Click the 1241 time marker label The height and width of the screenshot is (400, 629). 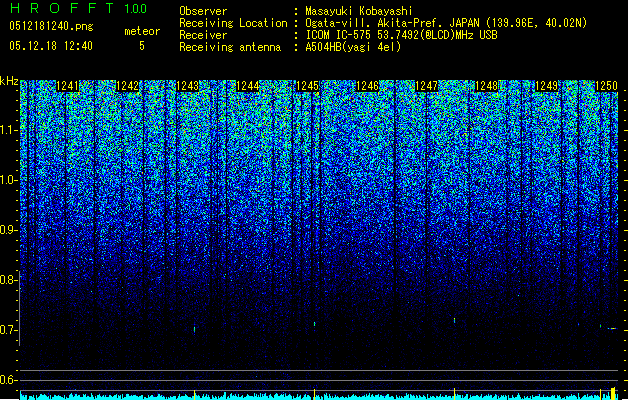coord(67,86)
